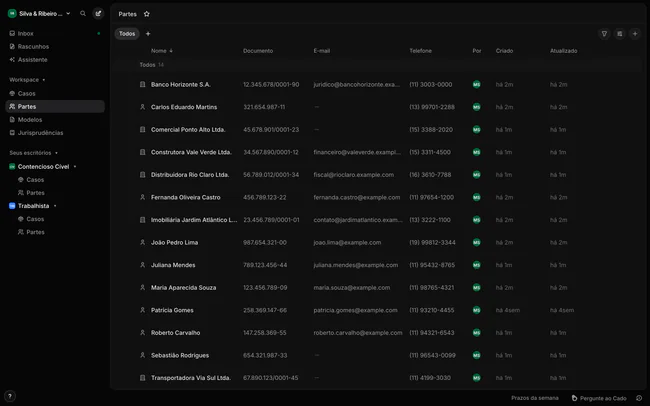Viewport: 650px width, 406px height.
Task: Open the Imobiliária Jardim Atlântico row
Action: coord(377,220)
